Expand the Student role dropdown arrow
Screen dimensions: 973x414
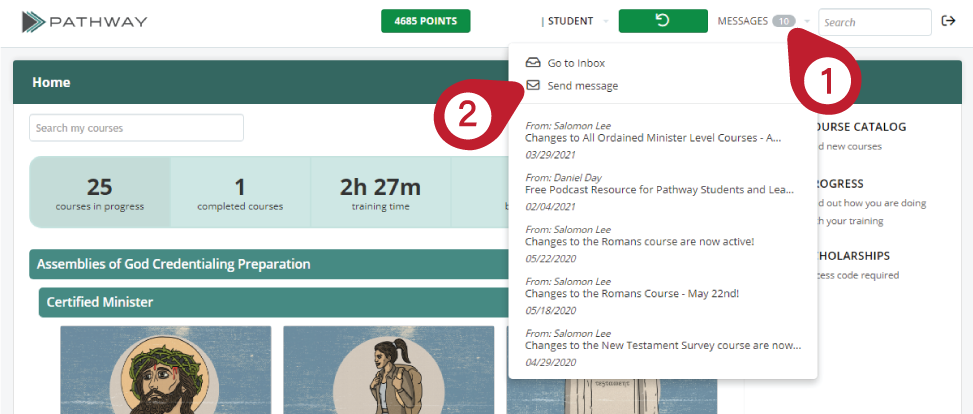pyautogui.click(x=606, y=21)
